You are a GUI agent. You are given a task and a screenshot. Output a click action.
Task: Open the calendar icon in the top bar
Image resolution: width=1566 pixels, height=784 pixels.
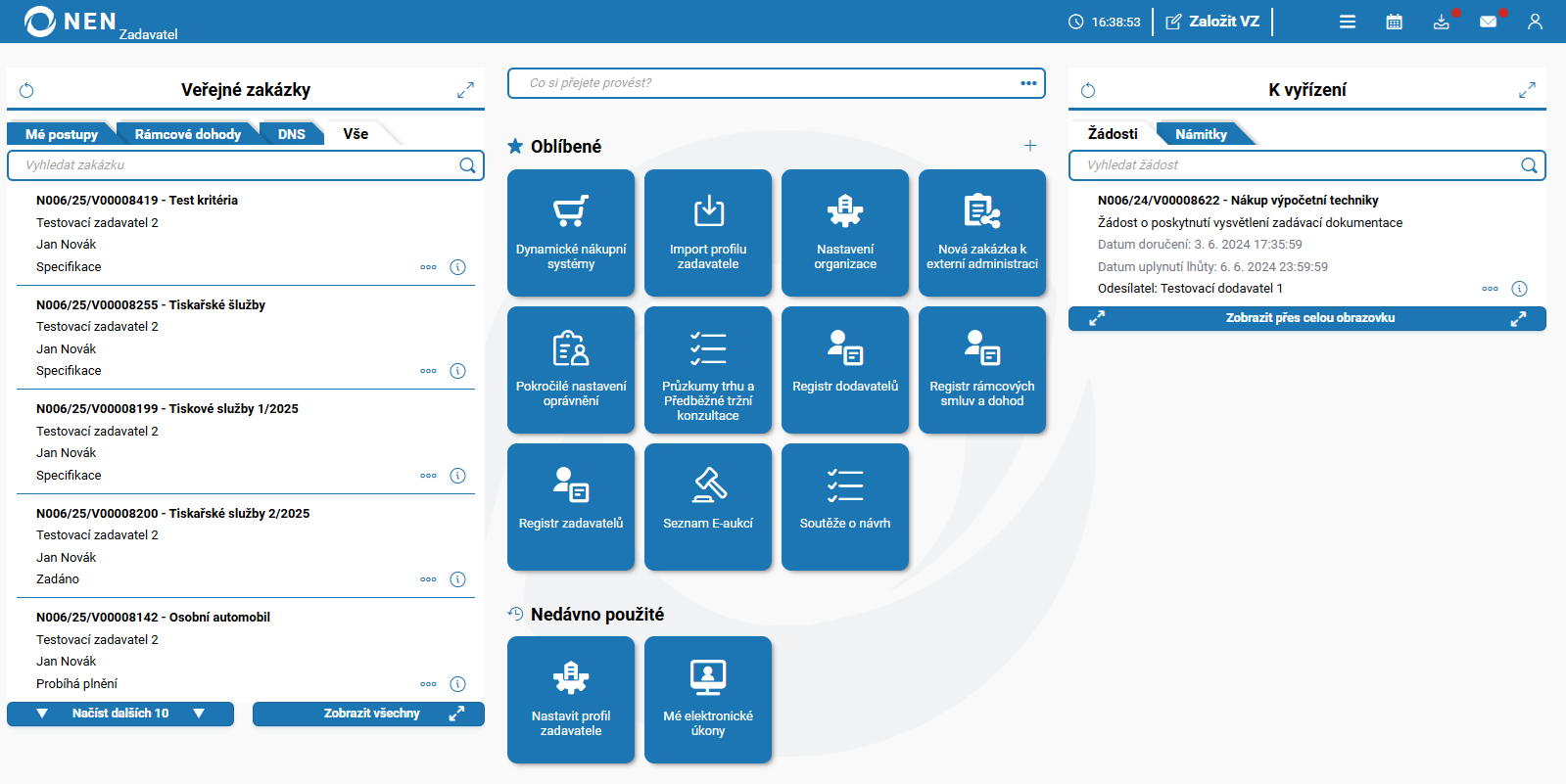click(1394, 22)
